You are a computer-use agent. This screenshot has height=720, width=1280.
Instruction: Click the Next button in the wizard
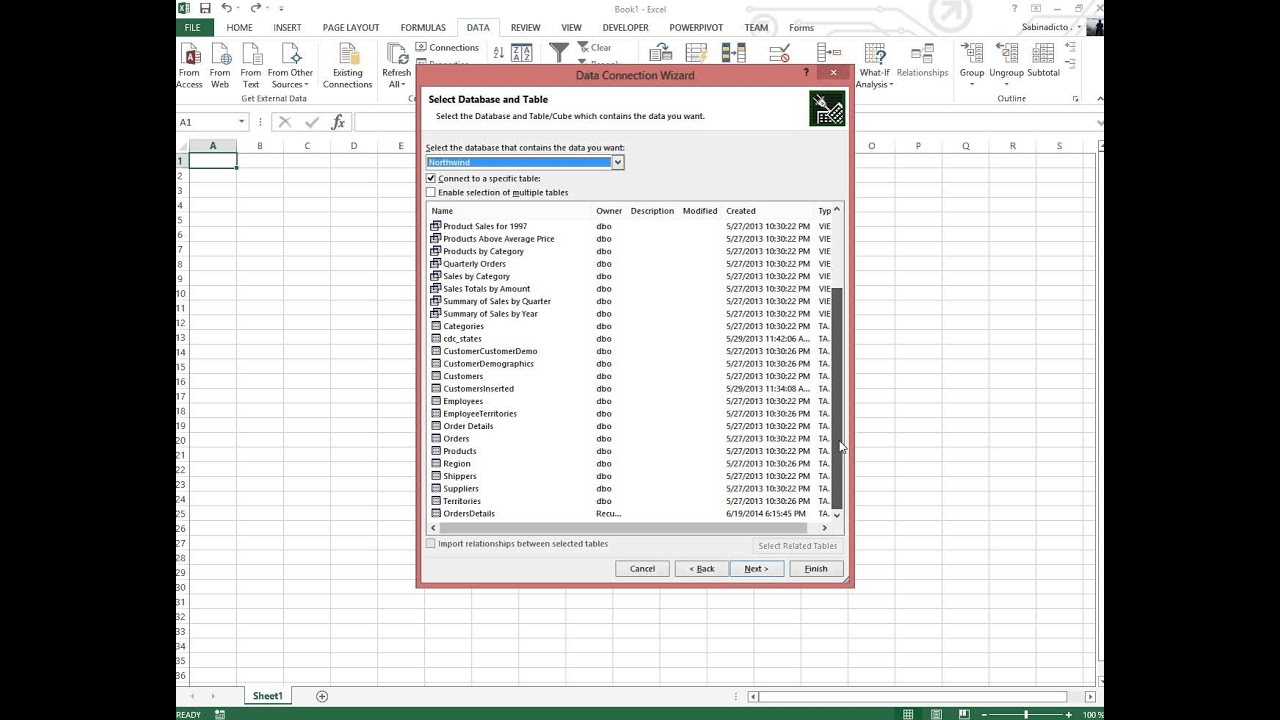point(756,569)
